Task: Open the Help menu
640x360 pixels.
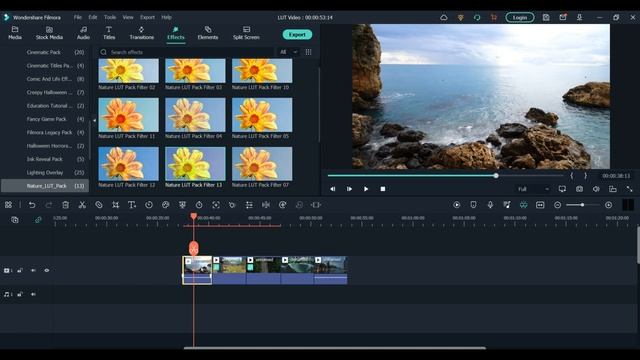Action: [x=166, y=17]
